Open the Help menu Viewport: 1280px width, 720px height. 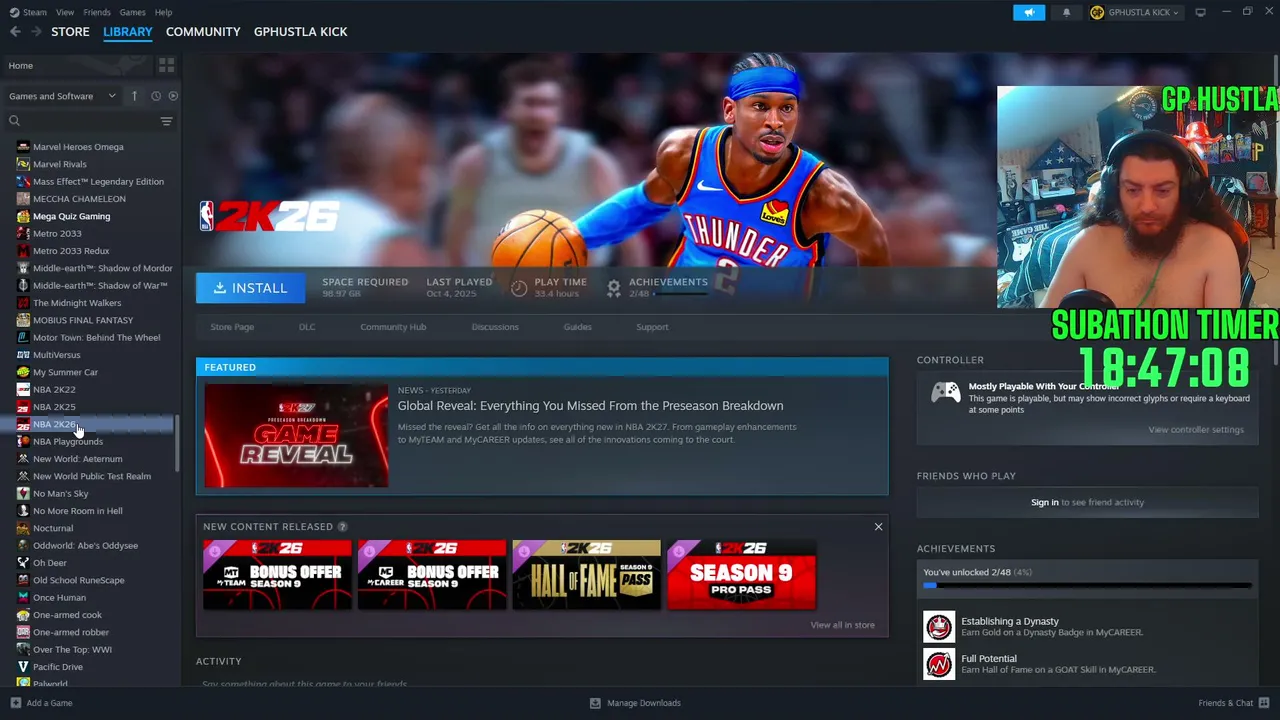coord(163,12)
